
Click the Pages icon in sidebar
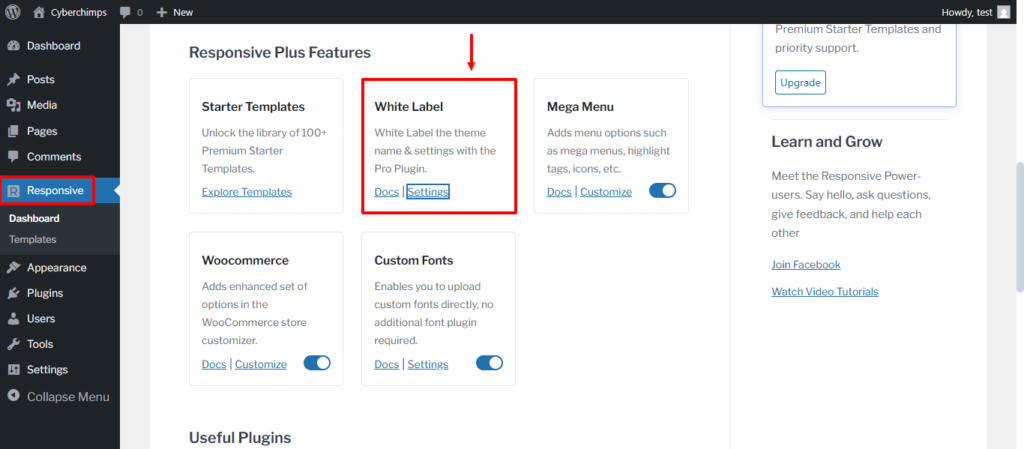tap(13, 131)
